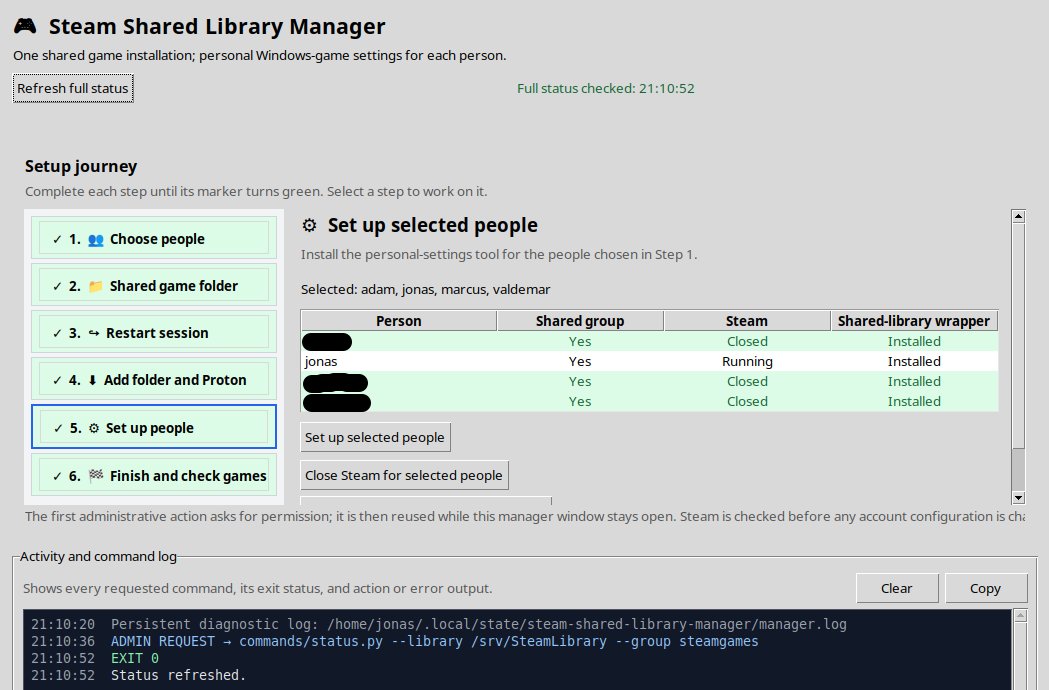Click the folder icon in step 2
This screenshot has height=690, width=1049.
tap(96, 286)
